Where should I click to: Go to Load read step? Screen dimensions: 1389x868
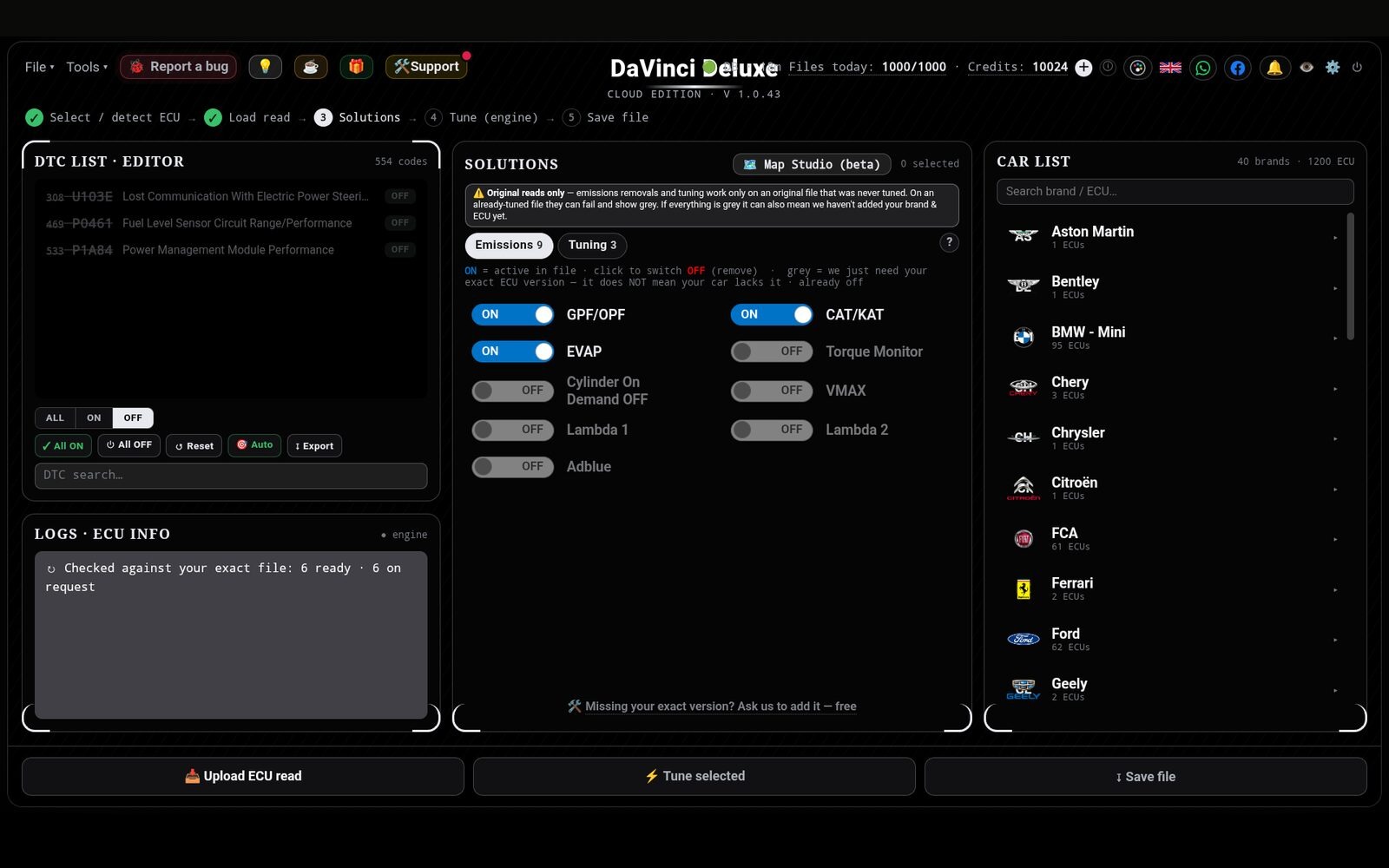coord(247,117)
